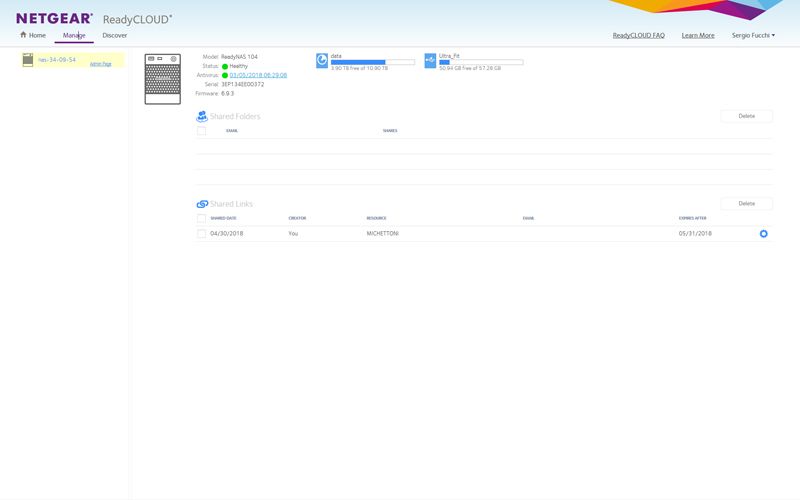Select the nas-34-09-54 device icon in sidebar

click(x=28, y=60)
